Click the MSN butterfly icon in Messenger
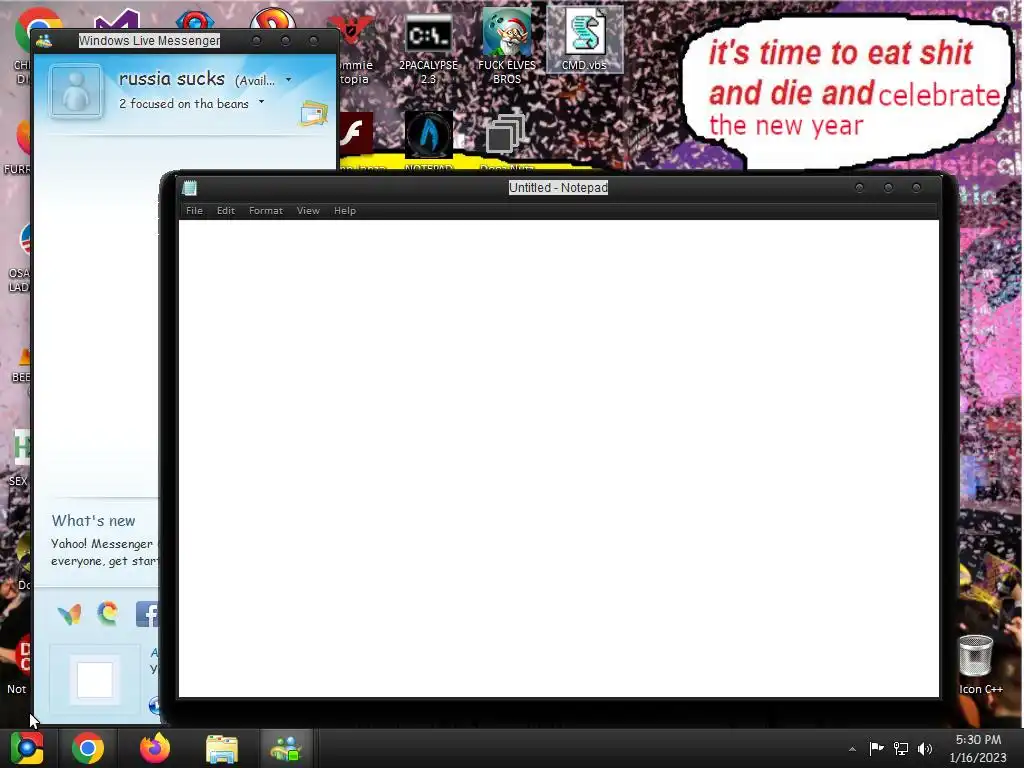The height and width of the screenshot is (768, 1024). 69,614
